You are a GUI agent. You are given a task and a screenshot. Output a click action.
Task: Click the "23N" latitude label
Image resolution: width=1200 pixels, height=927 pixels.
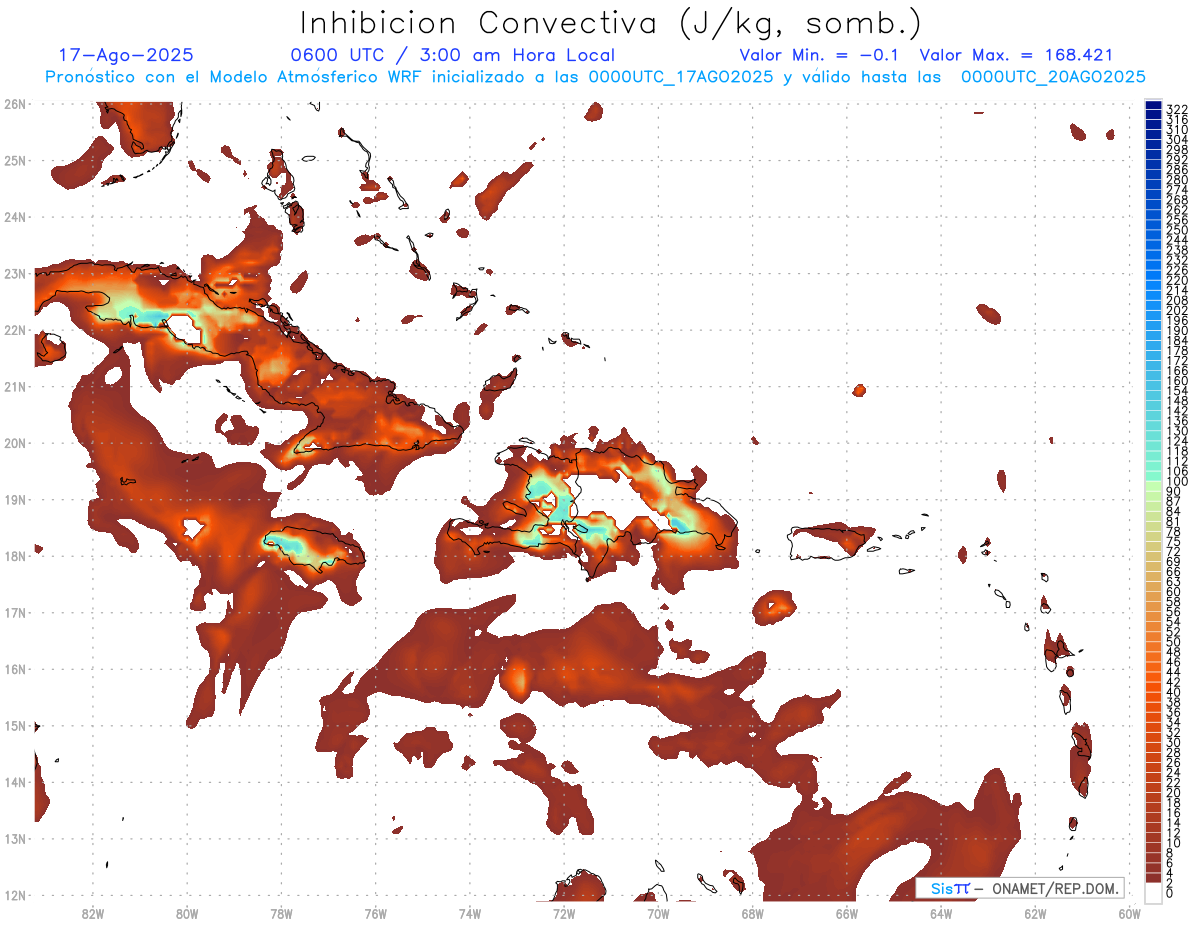coord(15,273)
